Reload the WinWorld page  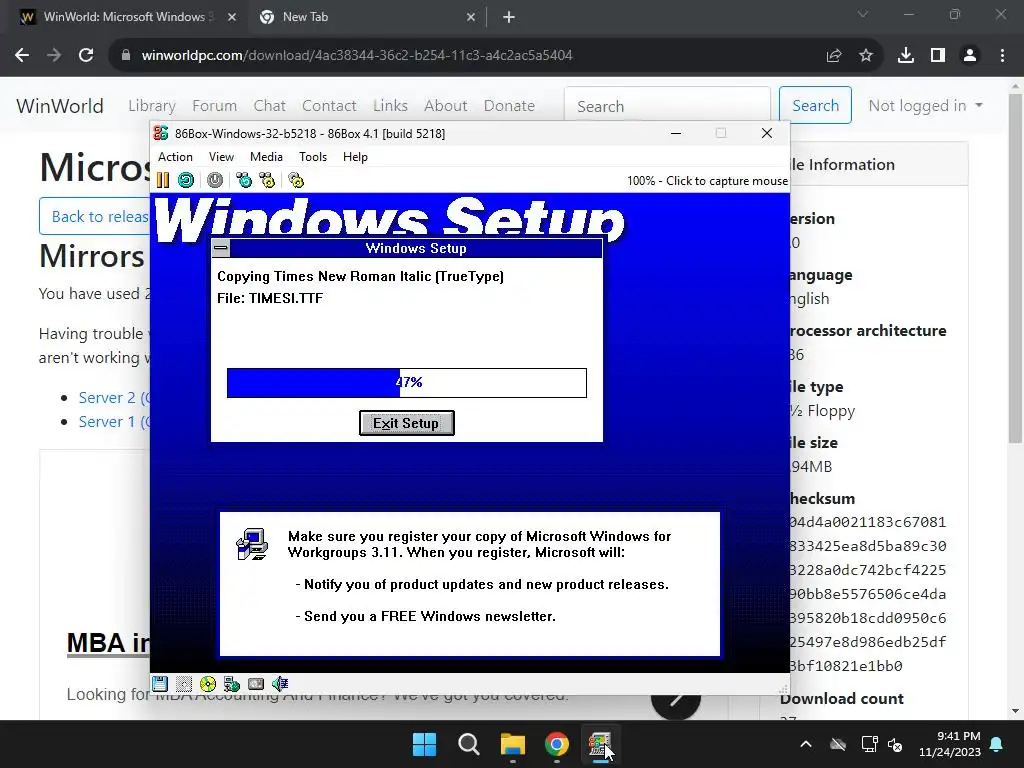pos(86,56)
